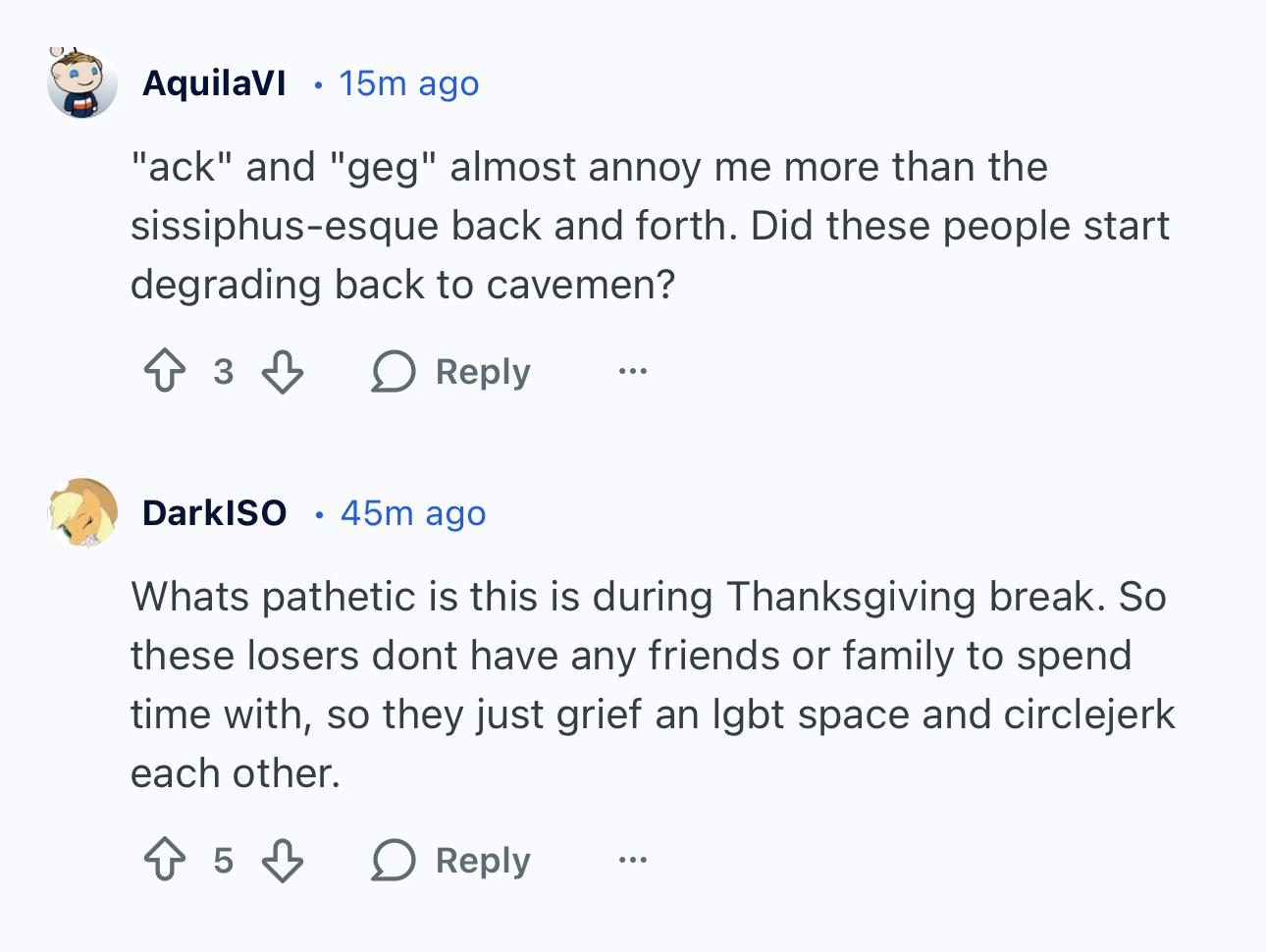Open the "15m ago" timestamp permalink
1266x952 pixels.
click(x=408, y=83)
